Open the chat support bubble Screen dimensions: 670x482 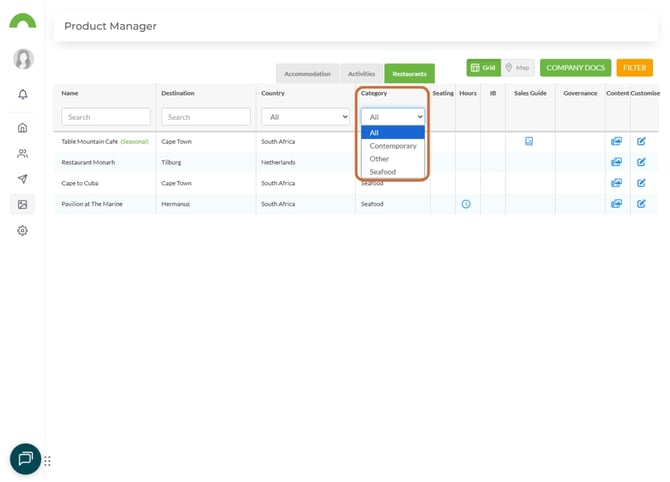point(25,458)
